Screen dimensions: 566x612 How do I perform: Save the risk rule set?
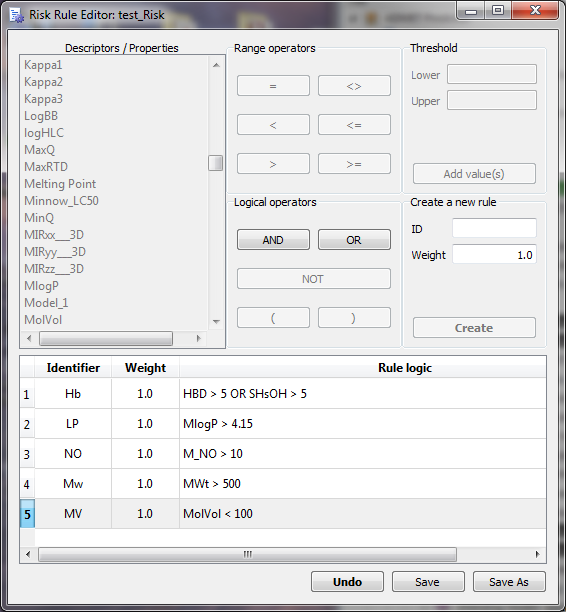pos(428,582)
